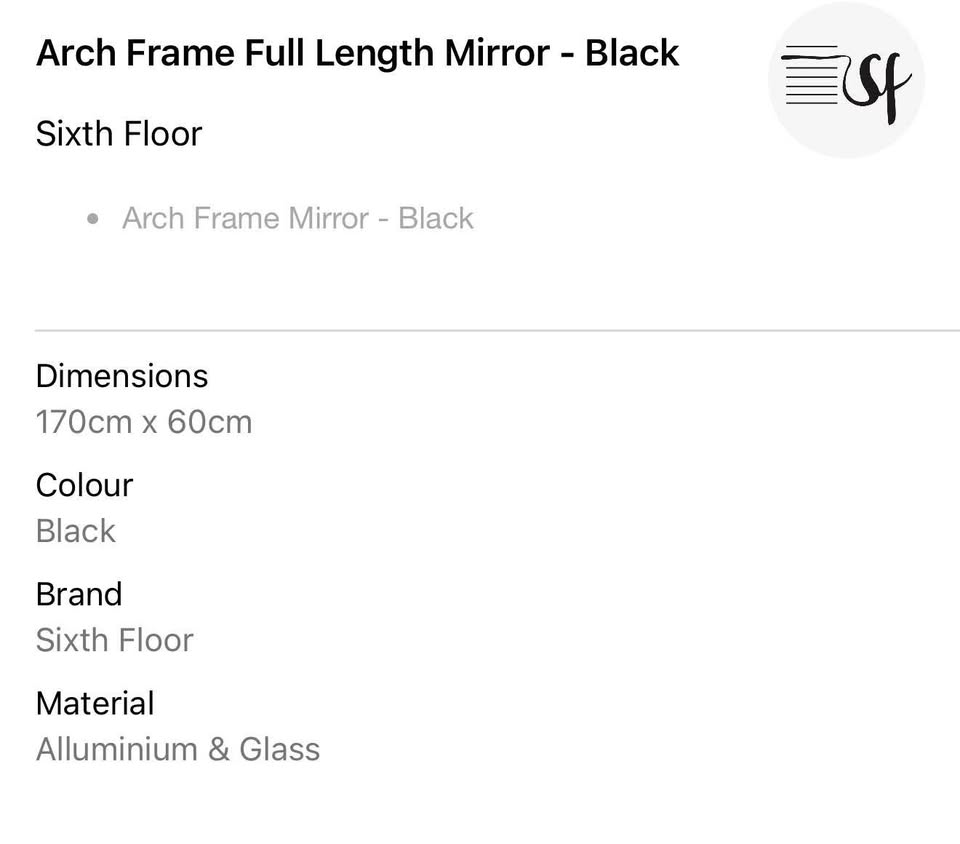The image size is (960, 844).
Task: Click the grey bullet point dot
Action: (94, 218)
